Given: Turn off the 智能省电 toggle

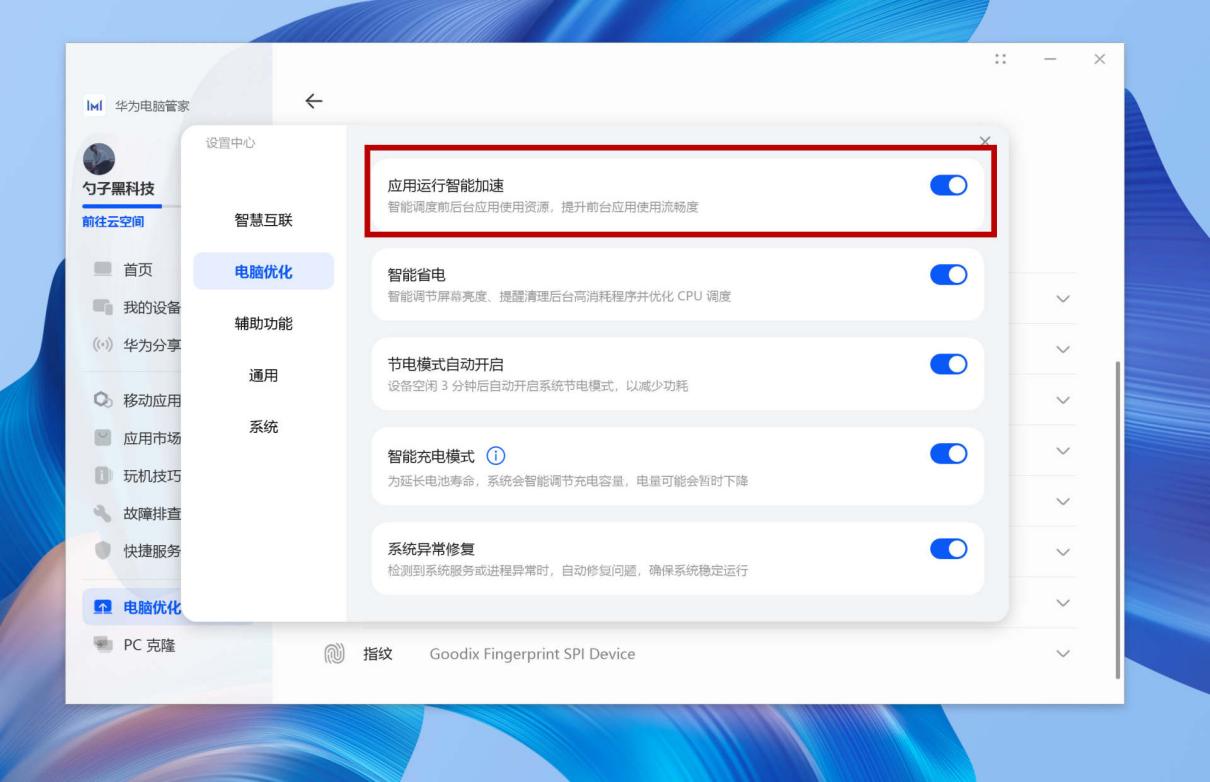Looking at the screenshot, I should [951, 275].
